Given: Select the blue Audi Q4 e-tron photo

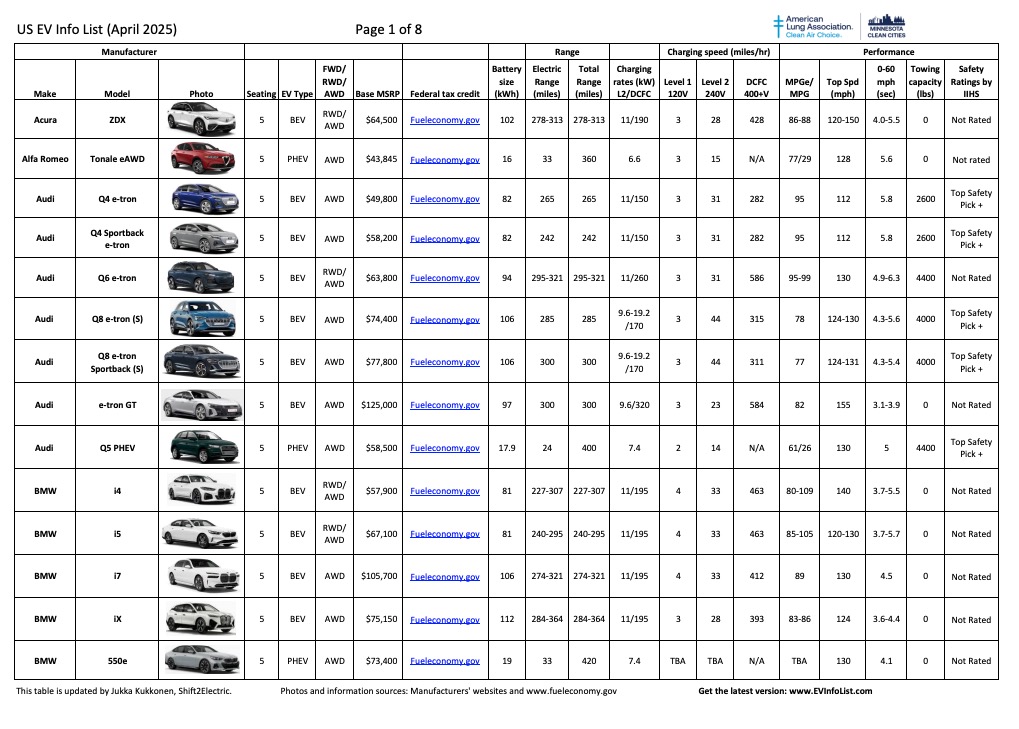Looking at the screenshot, I should [x=204, y=199].
